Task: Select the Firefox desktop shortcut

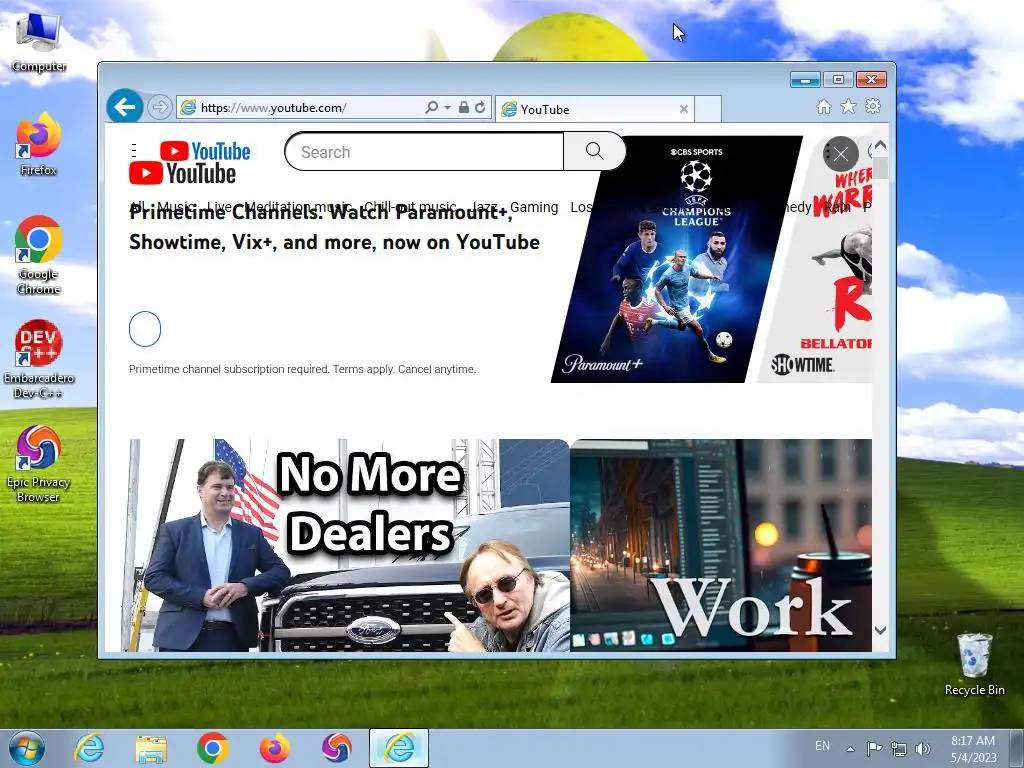Action: 39,144
